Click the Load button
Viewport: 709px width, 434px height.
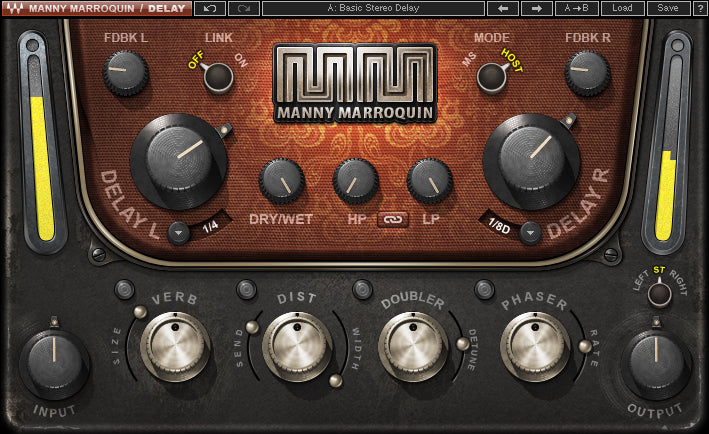pos(622,8)
